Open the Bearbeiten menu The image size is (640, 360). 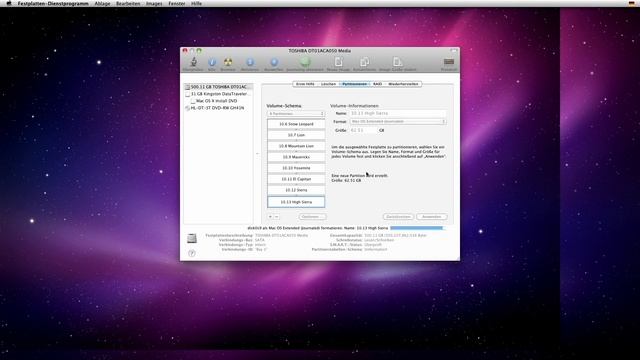tap(128, 3)
